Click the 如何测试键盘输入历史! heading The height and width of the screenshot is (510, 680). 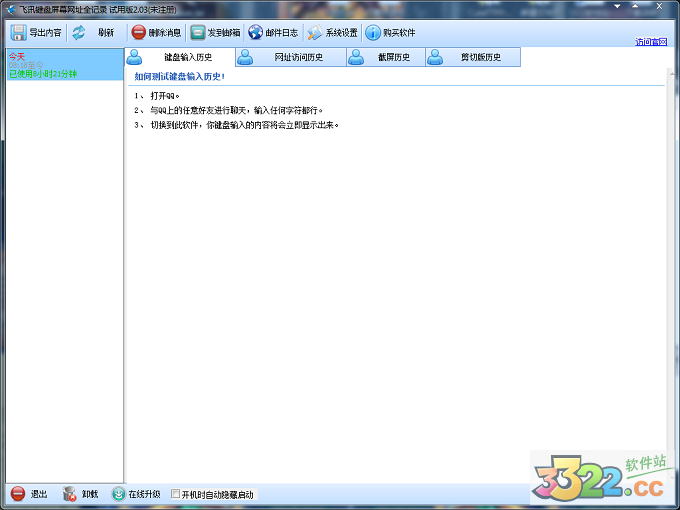180,77
